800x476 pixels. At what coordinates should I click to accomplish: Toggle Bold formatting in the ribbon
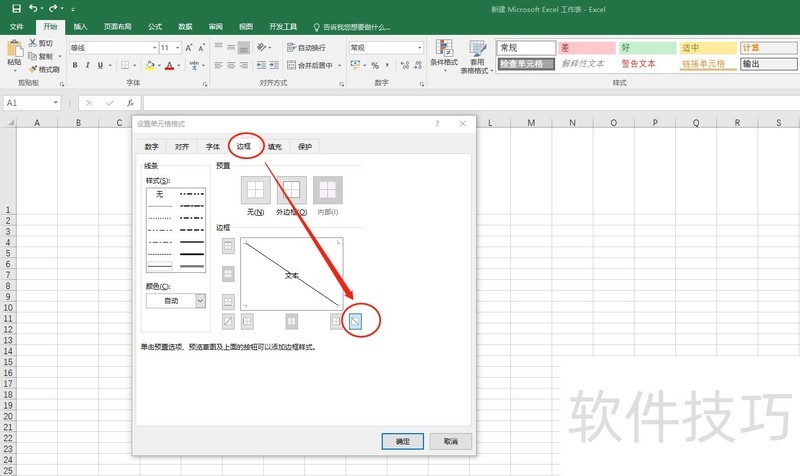75,65
